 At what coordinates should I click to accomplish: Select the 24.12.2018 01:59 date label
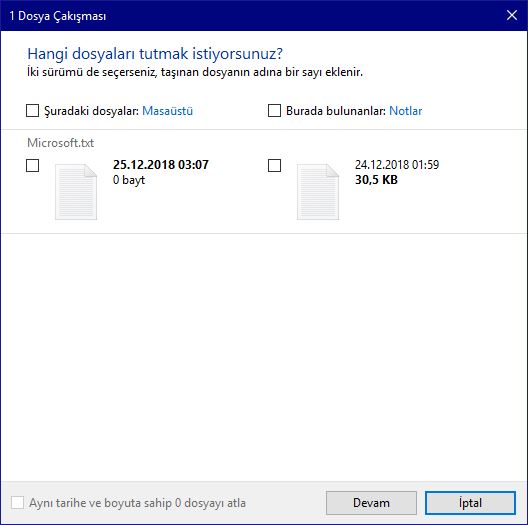[x=397, y=165]
